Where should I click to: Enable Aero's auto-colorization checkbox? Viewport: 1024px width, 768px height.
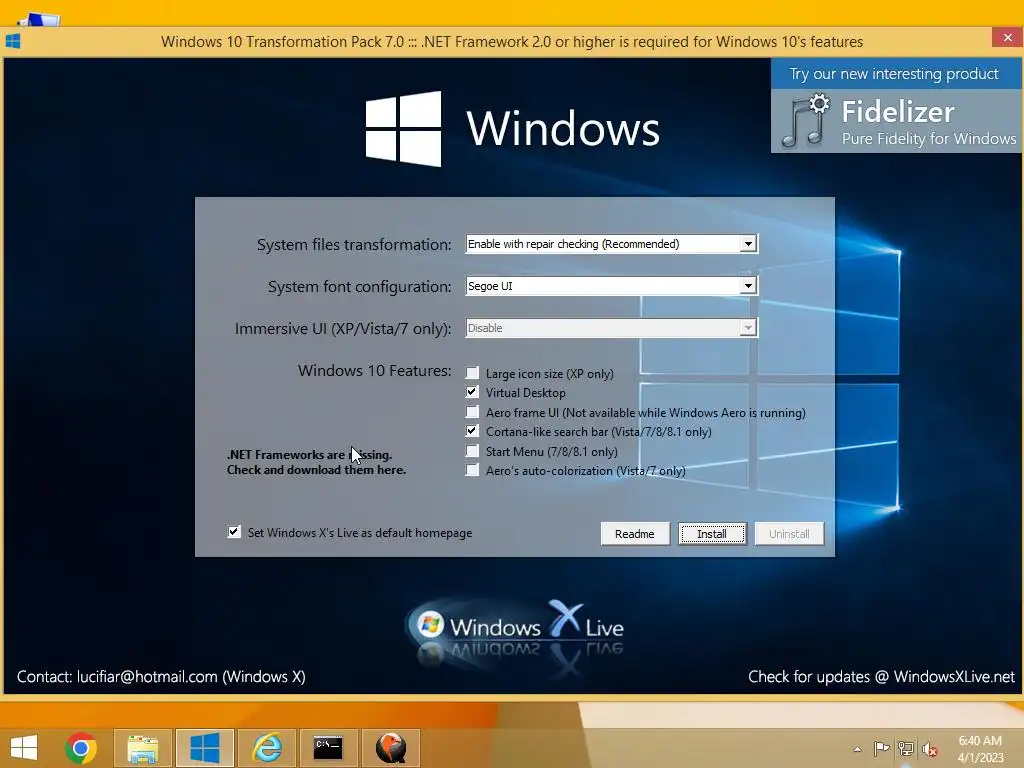472,470
